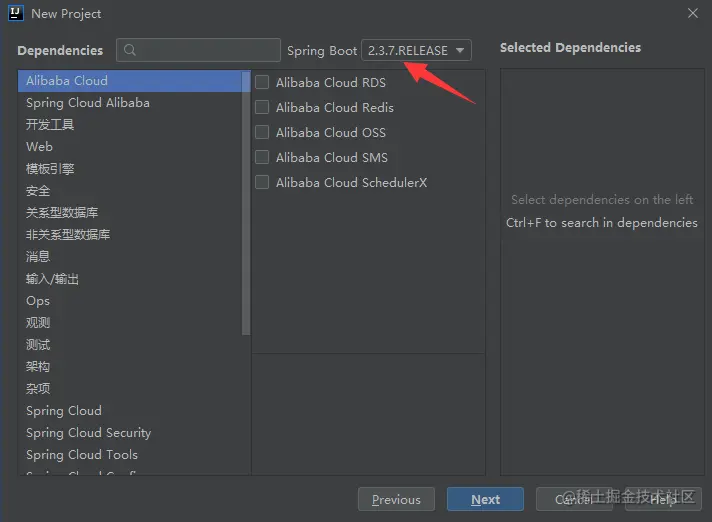Click the category list scrollbar

point(247,200)
